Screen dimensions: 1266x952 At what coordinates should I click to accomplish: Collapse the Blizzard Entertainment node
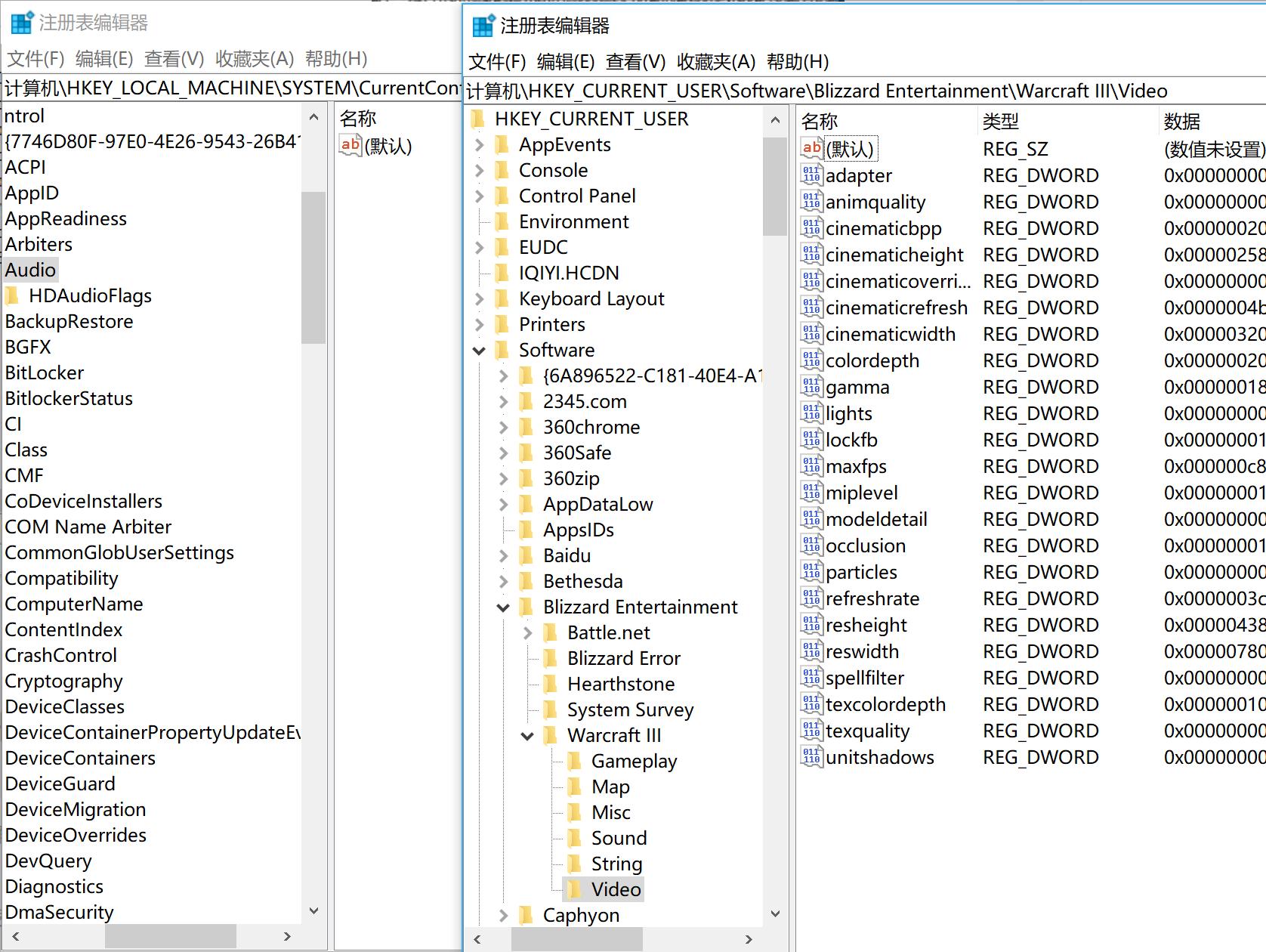tap(502, 607)
